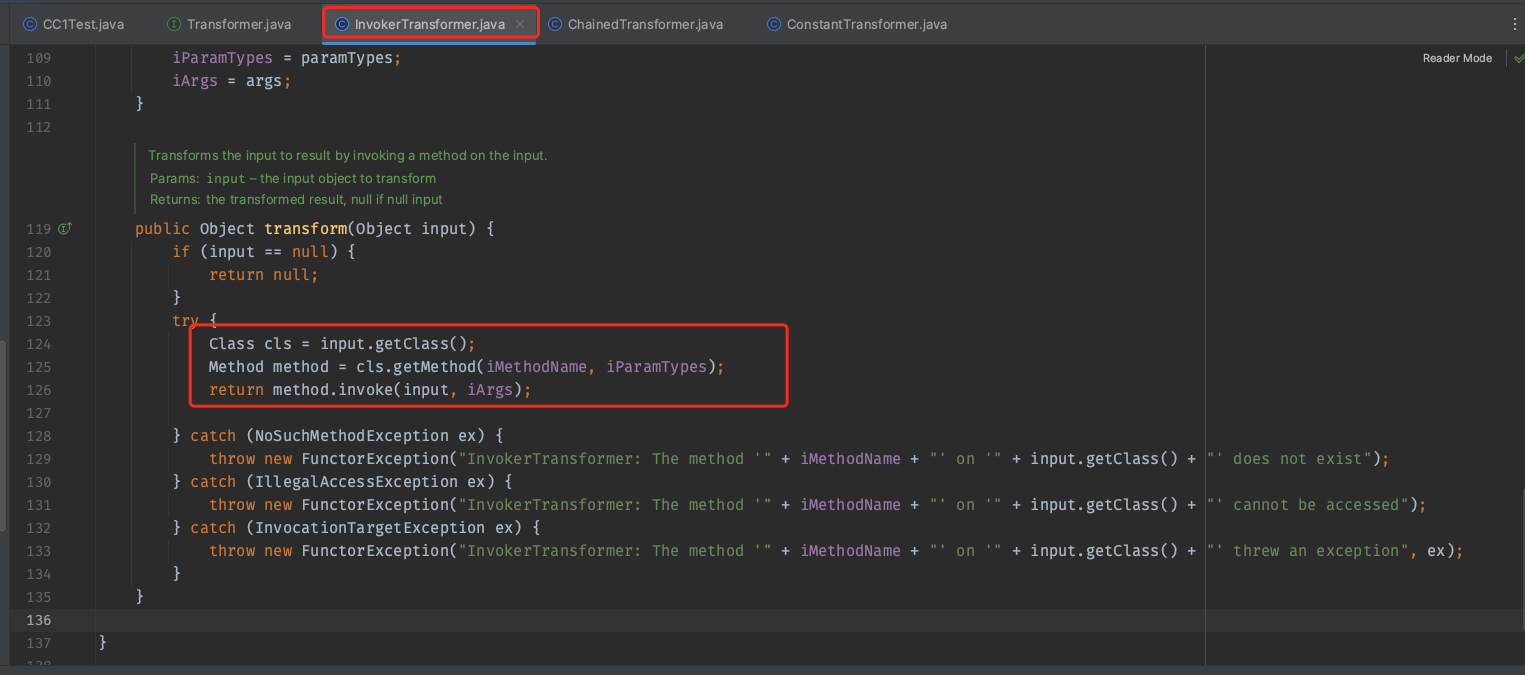Screen dimensions: 1525x675
Task: Click the class icon on ConstantTransformer.java tab
Action: (x=773, y=24)
